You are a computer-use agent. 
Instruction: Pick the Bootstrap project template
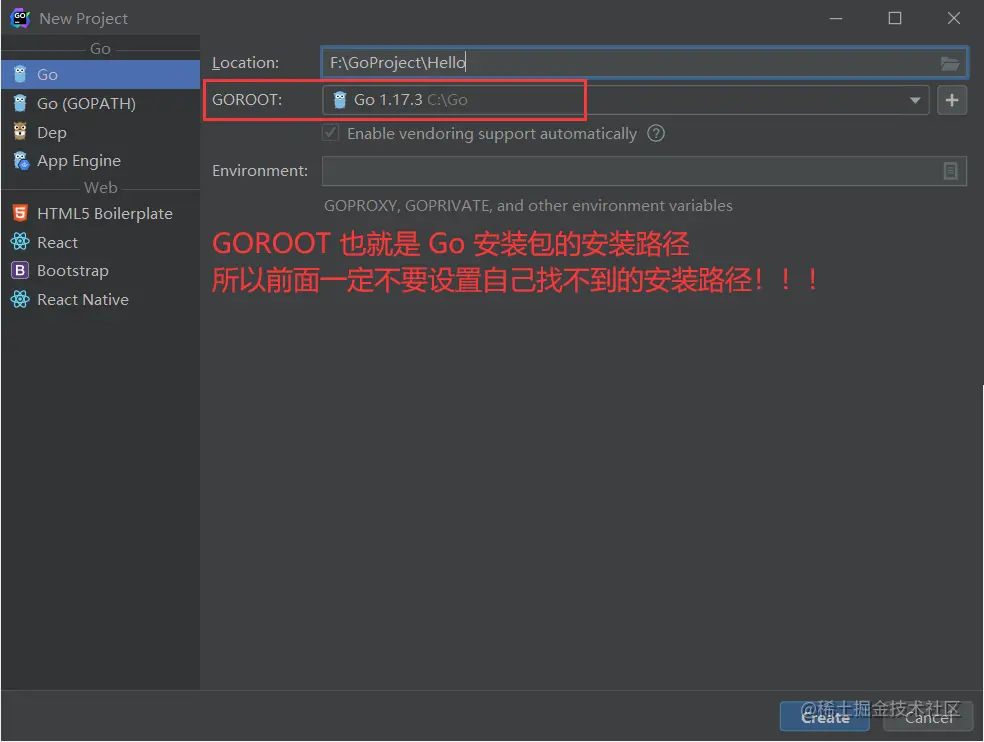click(x=100, y=271)
